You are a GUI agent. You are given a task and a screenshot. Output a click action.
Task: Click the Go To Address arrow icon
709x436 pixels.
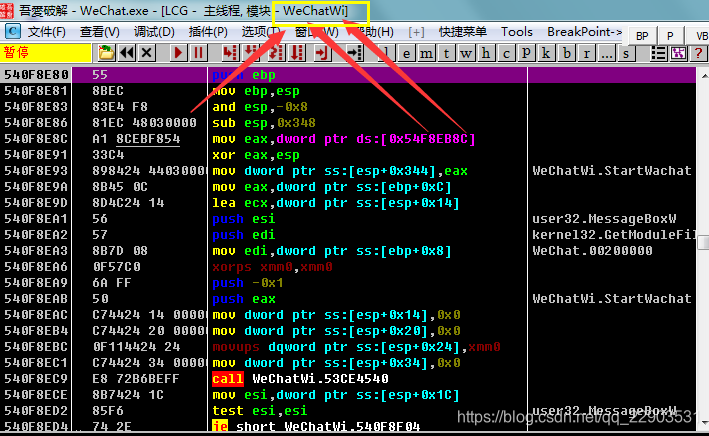[354, 53]
